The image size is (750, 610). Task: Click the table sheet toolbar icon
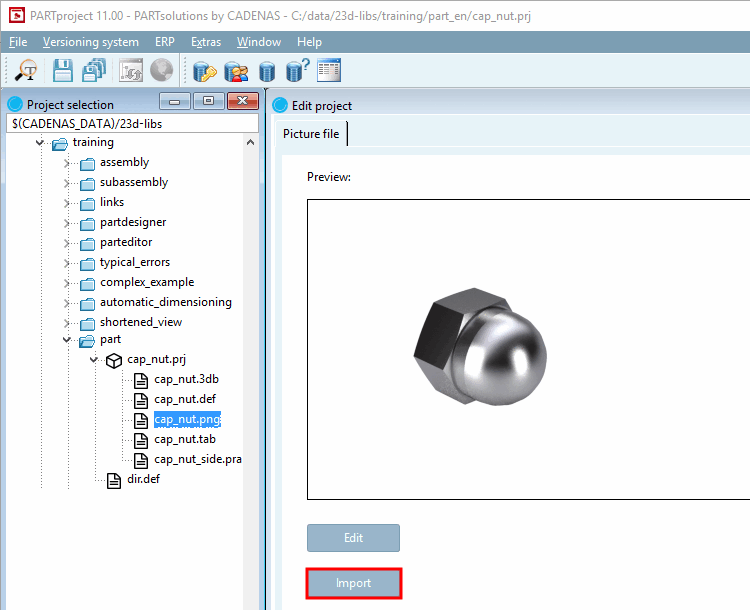point(329,70)
